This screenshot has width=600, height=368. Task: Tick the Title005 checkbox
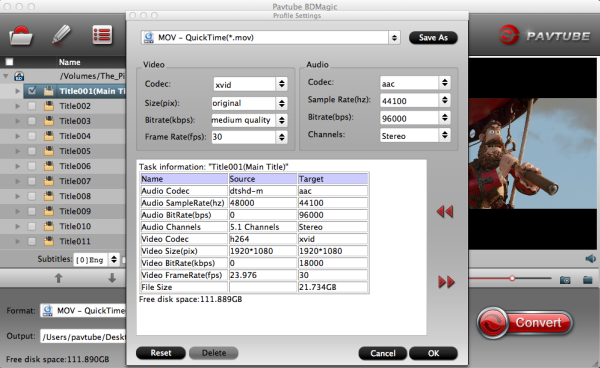(32, 151)
